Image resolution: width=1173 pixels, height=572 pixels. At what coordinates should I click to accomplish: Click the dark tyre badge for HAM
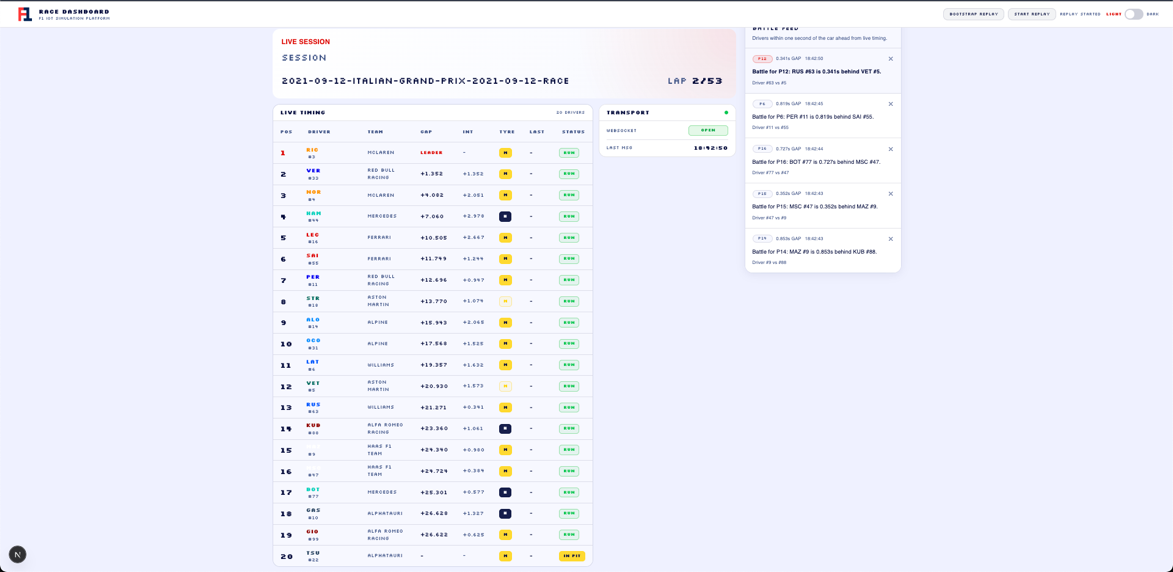pyautogui.click(x=506, y=216)
